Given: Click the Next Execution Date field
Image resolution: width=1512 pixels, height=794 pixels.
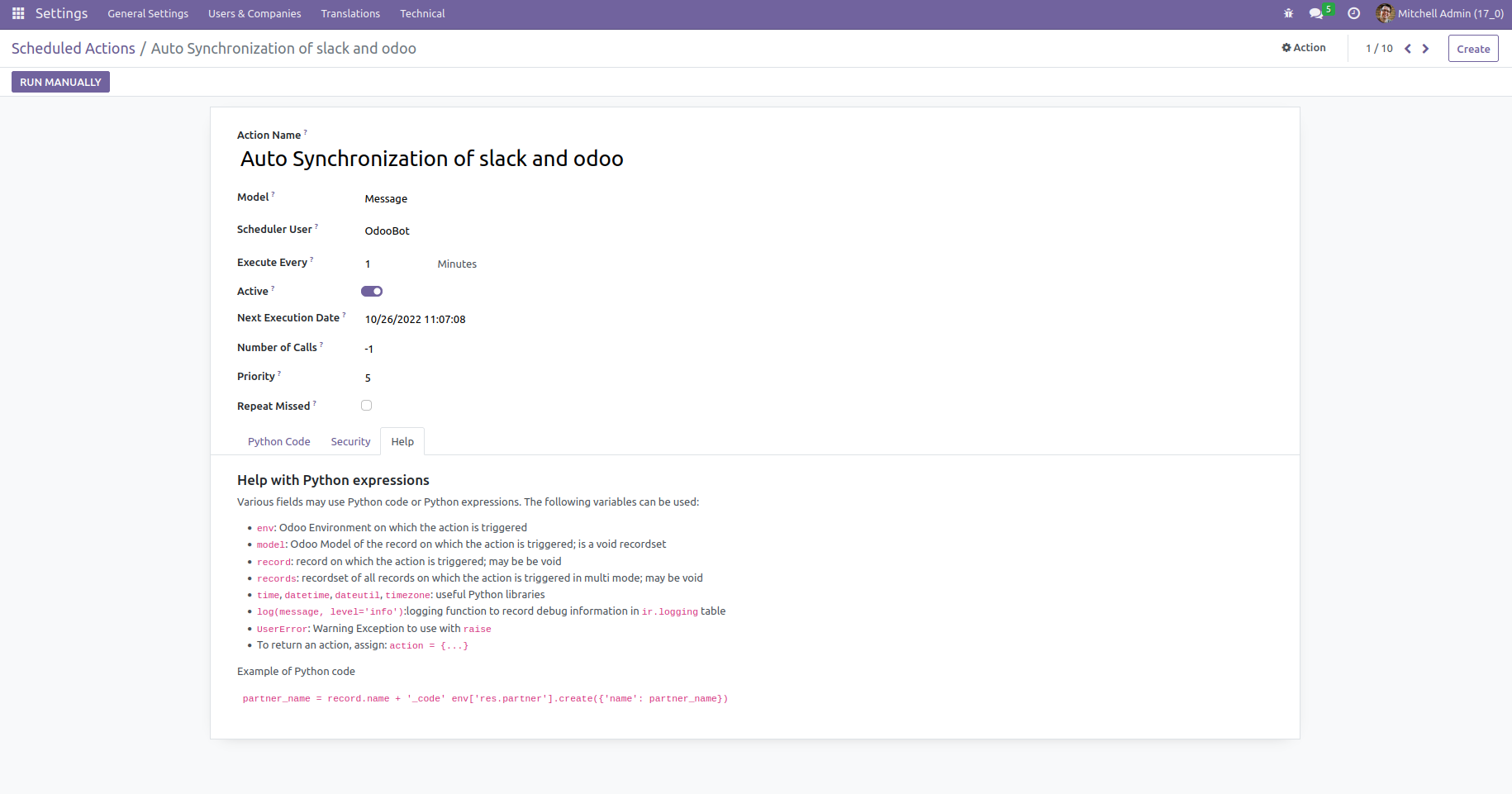Looking at the screenshot, I should click(x=415, y=320).
